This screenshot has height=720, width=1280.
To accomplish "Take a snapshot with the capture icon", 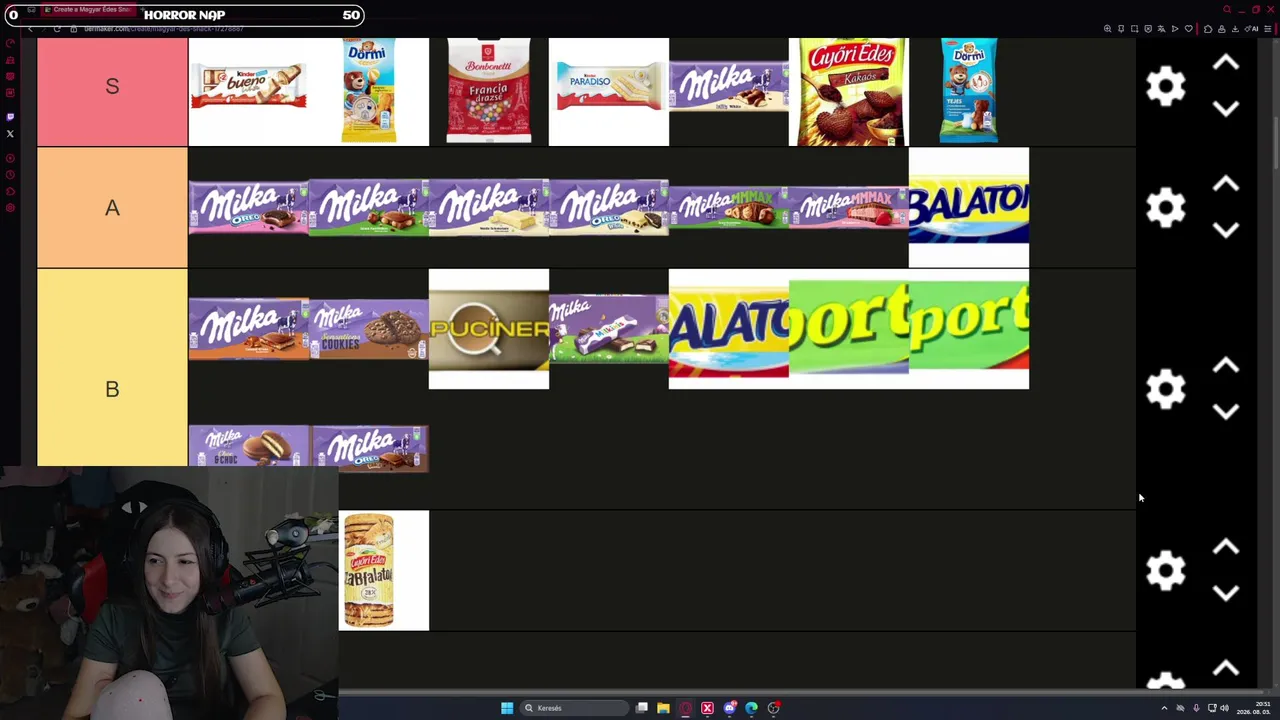I will 1134,28.
